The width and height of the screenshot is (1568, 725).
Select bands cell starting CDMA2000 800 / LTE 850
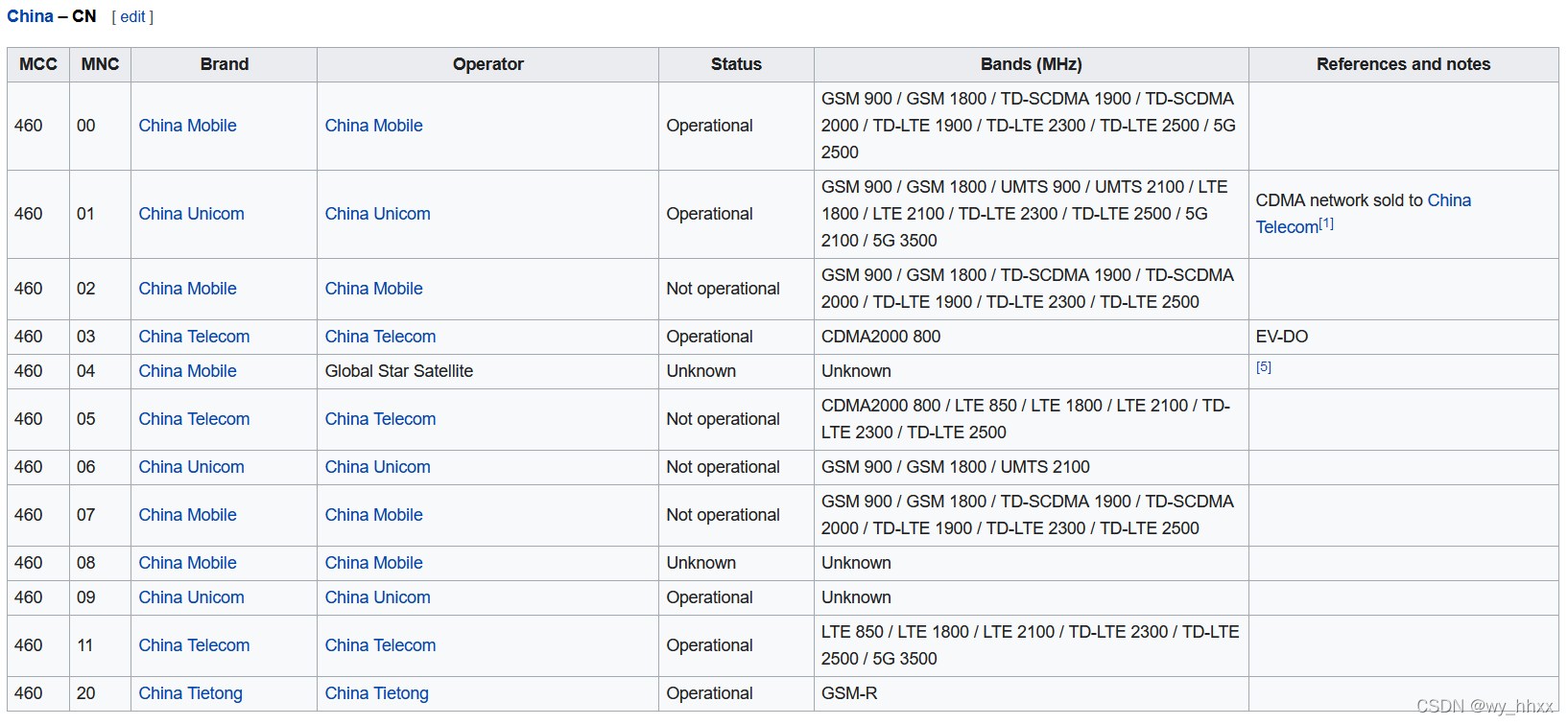pyautogui.click(x=1031, y=419)
